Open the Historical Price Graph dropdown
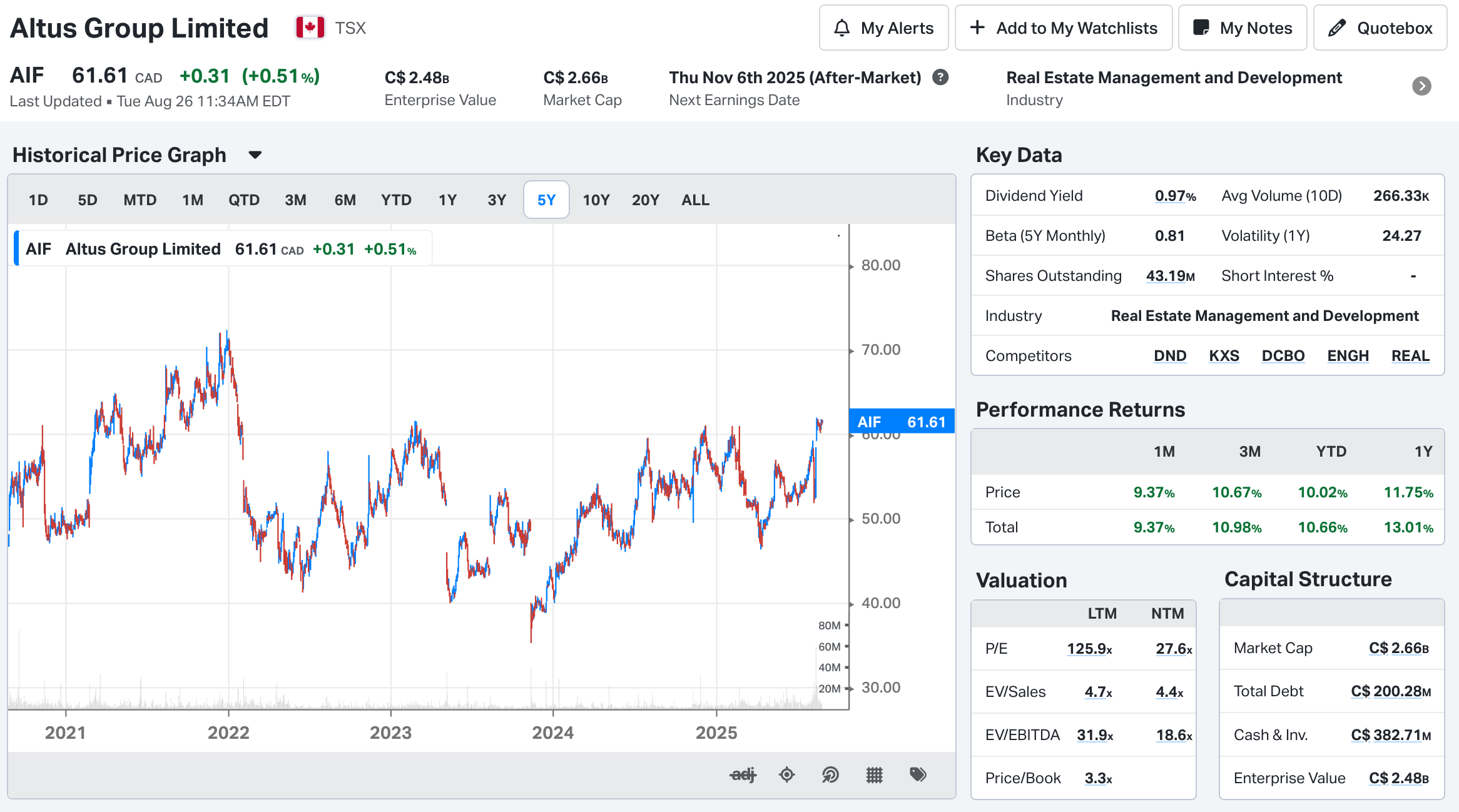 point(255,155)
